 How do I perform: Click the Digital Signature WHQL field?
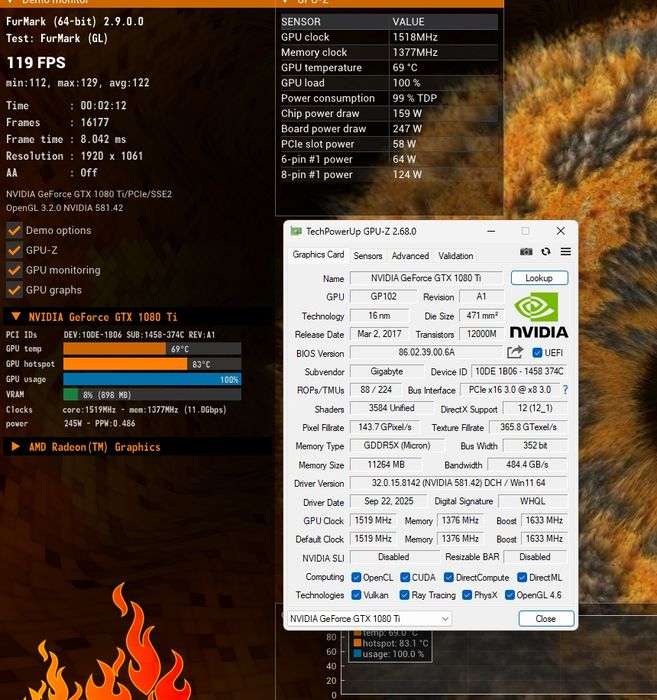[x=532, y=501]
